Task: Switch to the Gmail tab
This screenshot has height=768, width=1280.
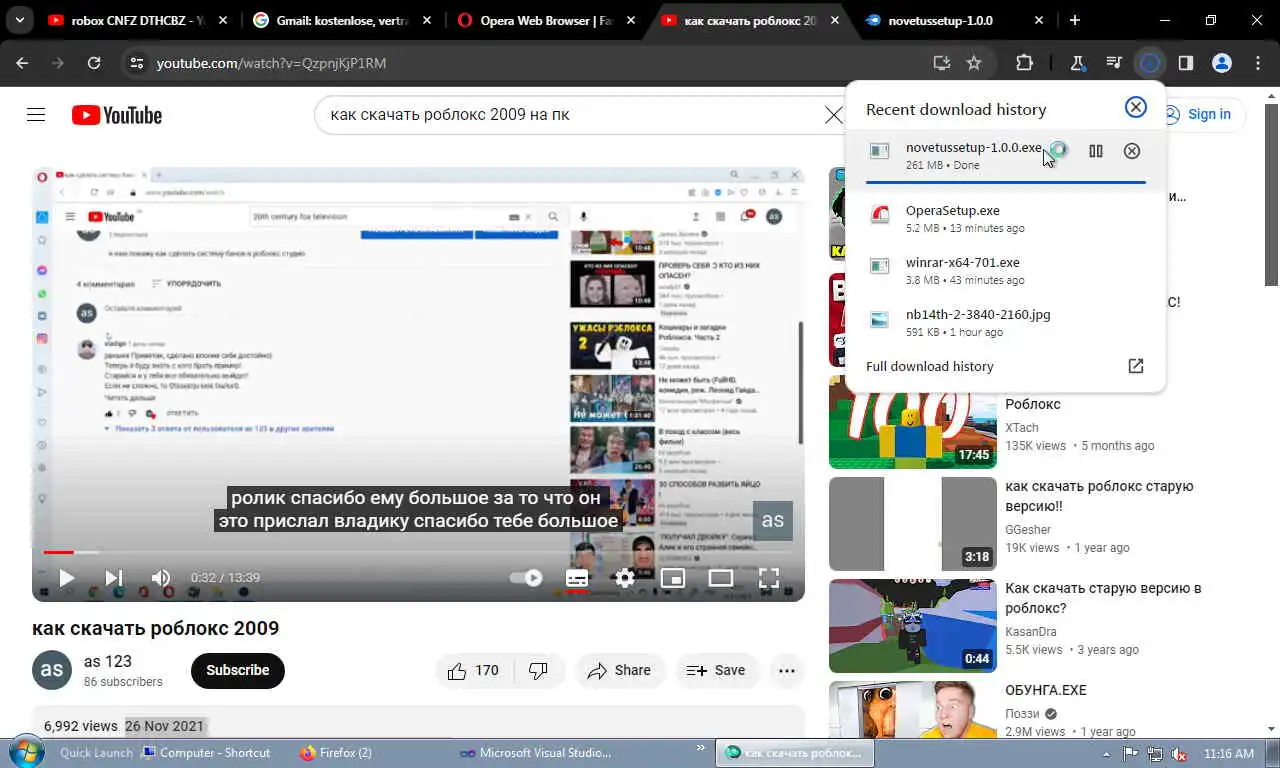Action: [342, 20]
